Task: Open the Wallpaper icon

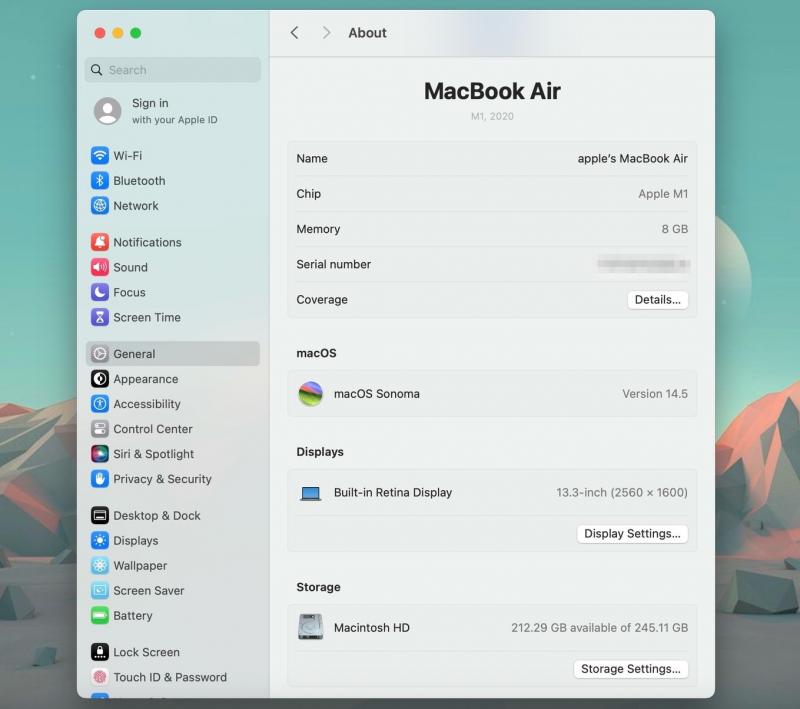Action: tap(100, 566)
